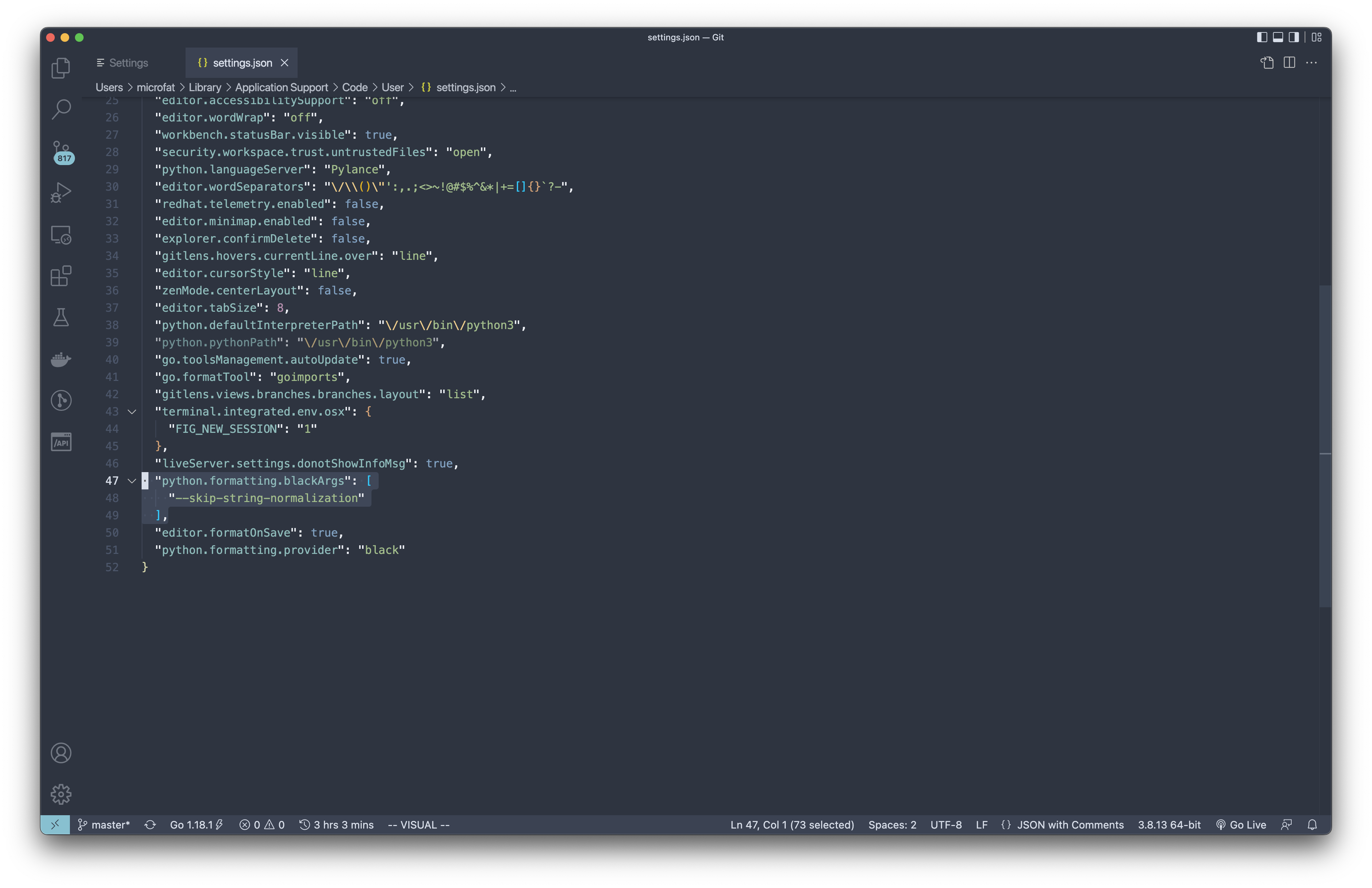Click the Manage gear icon
This screenshot has width=1372, height=888.
pos(61,794)
